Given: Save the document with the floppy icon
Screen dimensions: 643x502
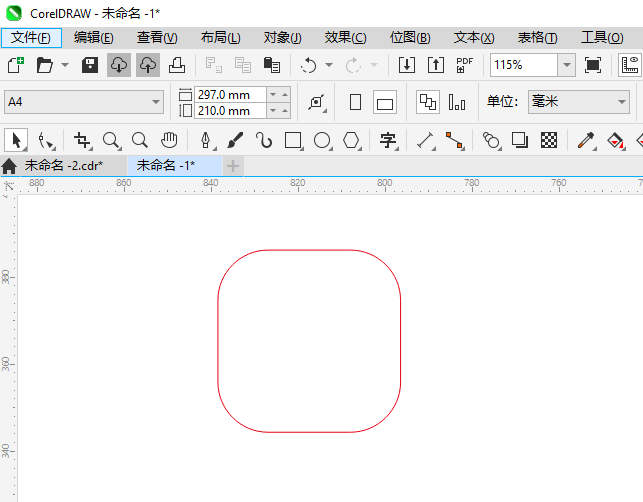Looking at the screenshot, I should click(x=90, y=65).
